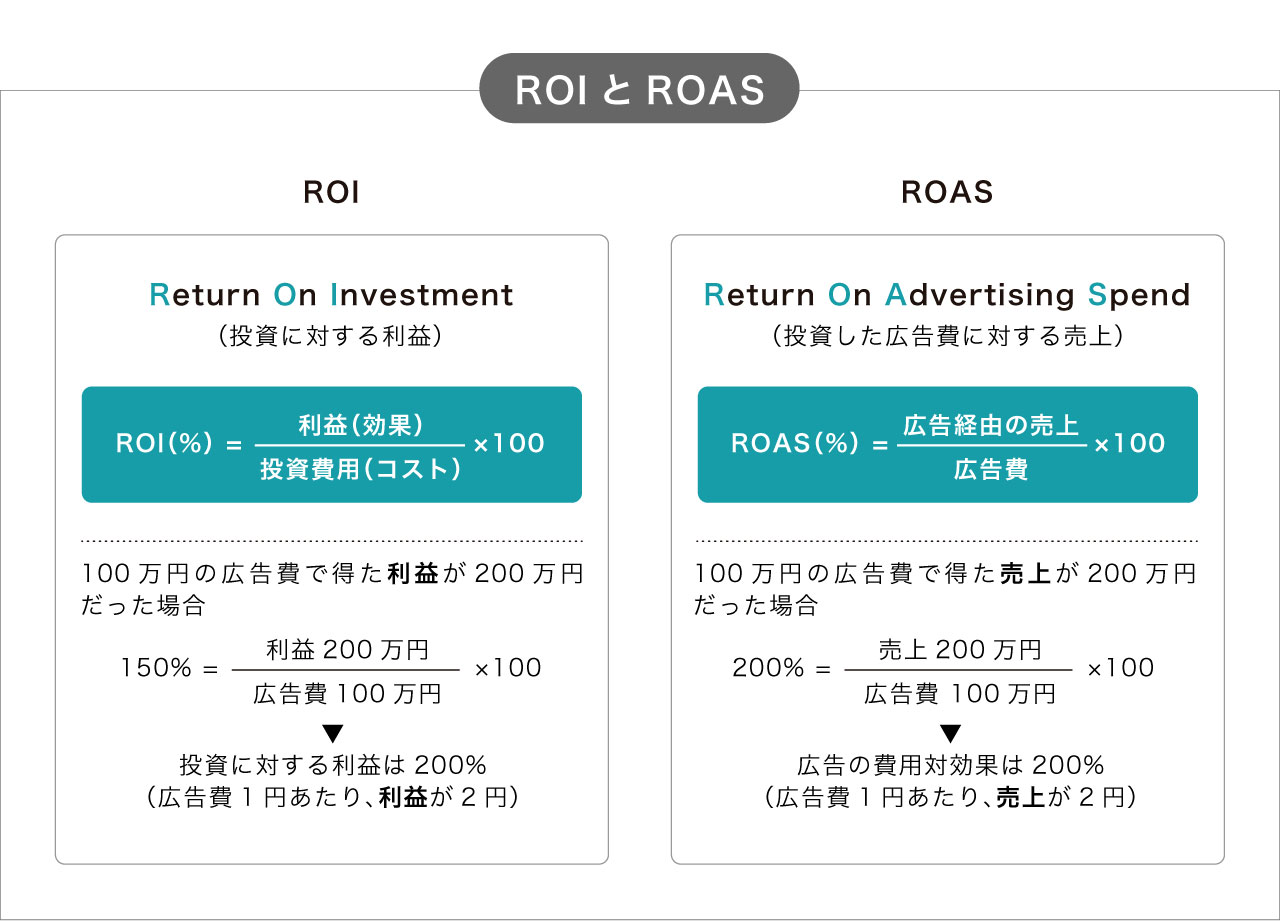Click the '投資費用(コスト)' denominator text
1280x921 pixels.
click(x=361, y=468)
